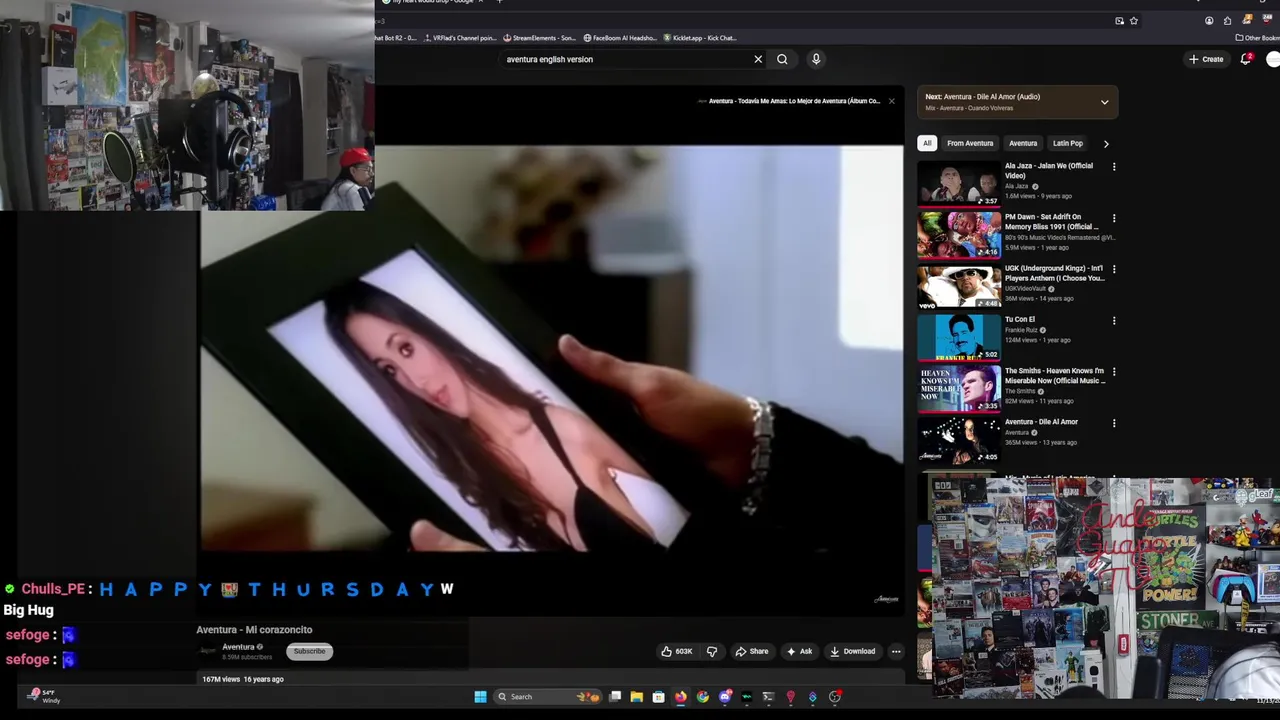Open more options for The Smiths video
This screenshot has width=1280, height=720.
point(1114,372)
